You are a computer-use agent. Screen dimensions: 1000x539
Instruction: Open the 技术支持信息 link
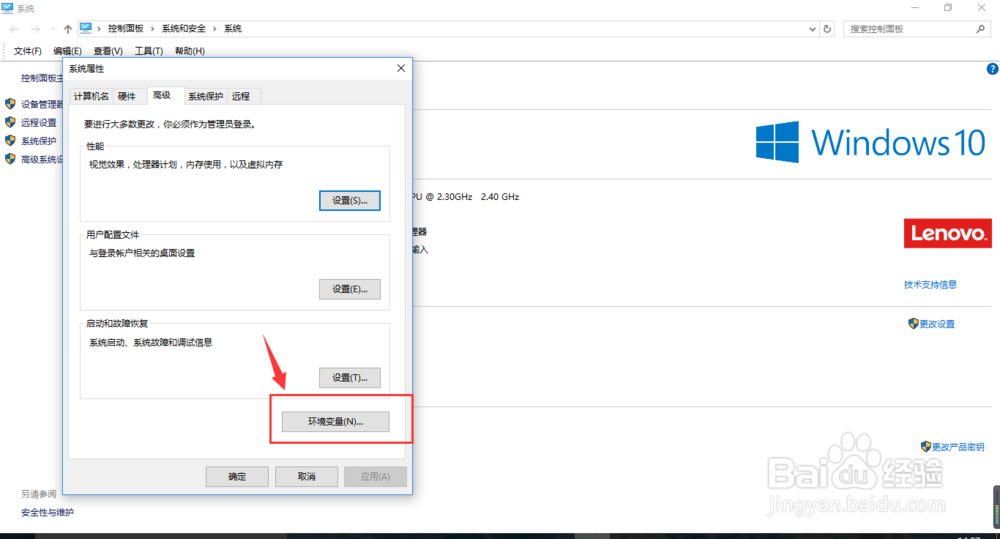click(930, 284)
